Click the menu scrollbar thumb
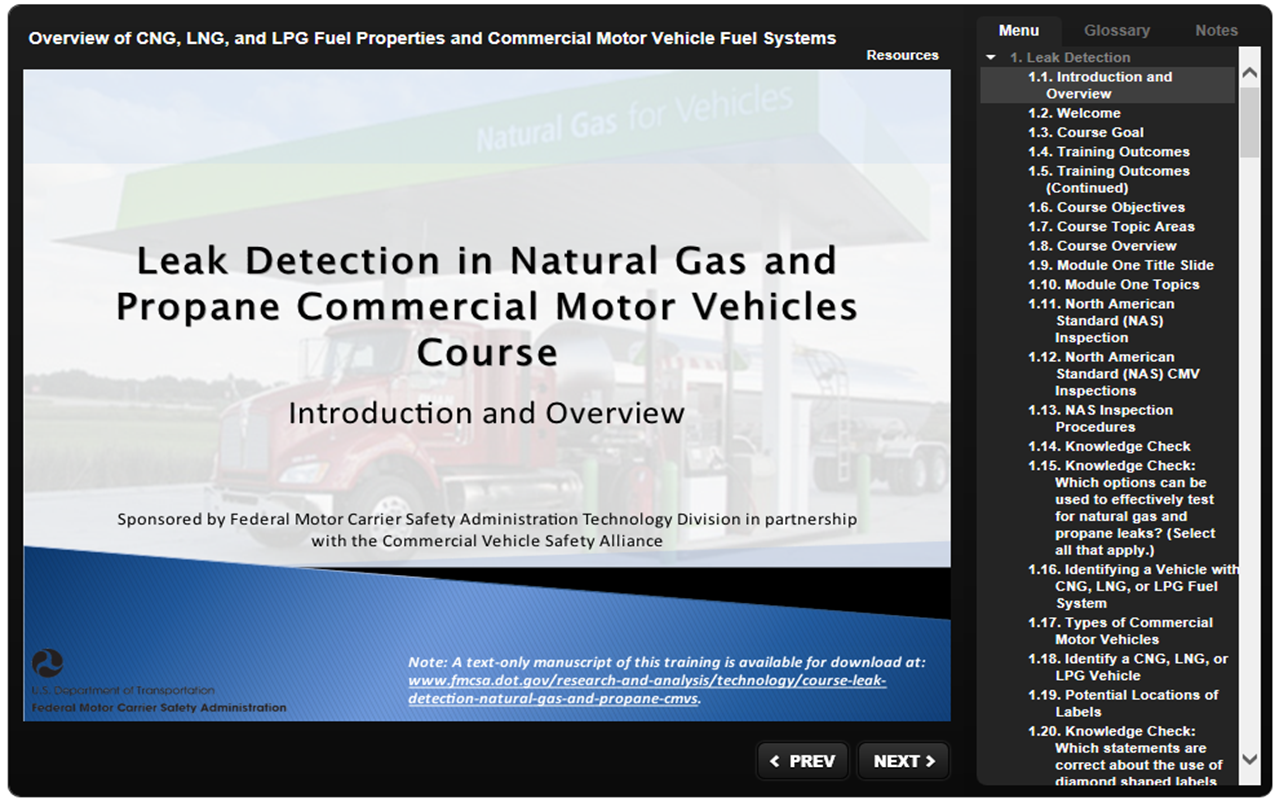Screen dimensions: 1275x801 tap(1250, 121)
